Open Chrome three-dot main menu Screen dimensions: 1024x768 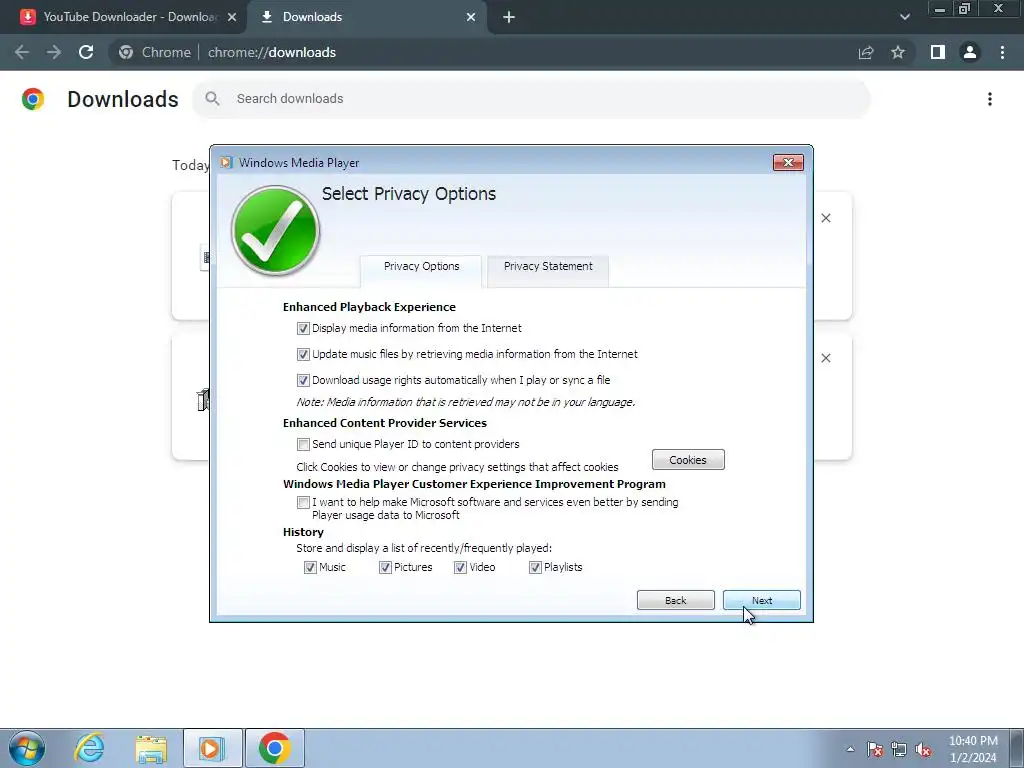pos(1002,52)
